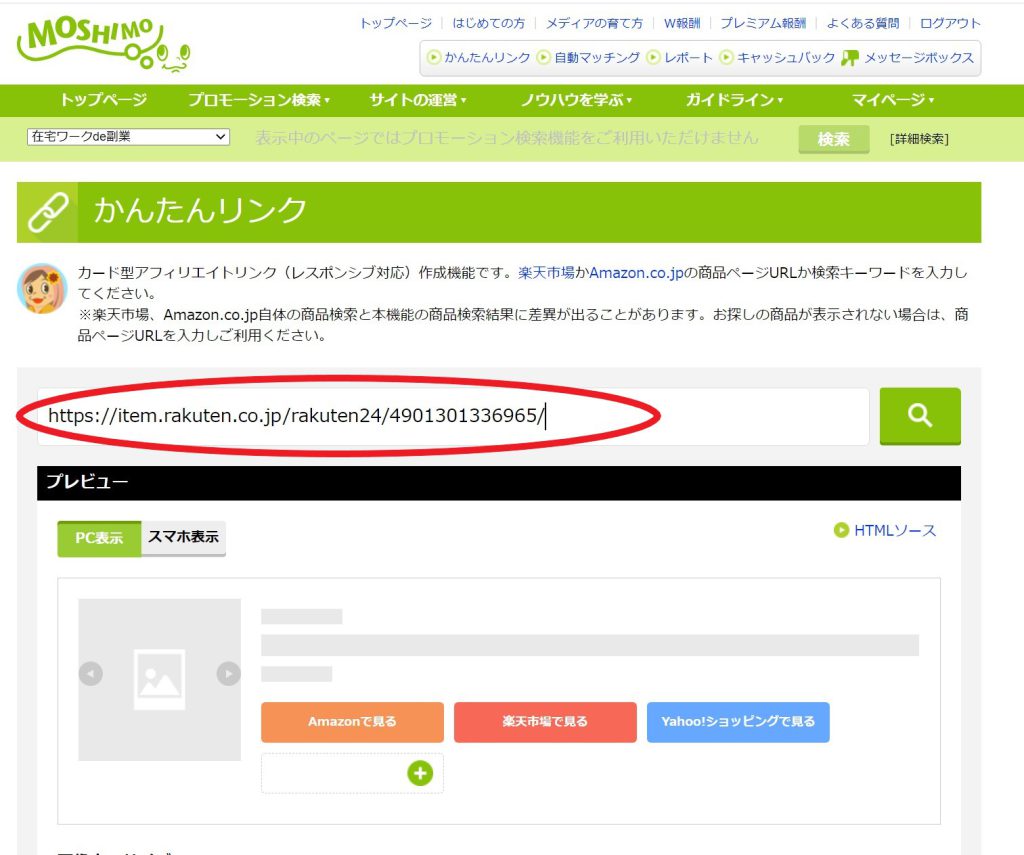Click the メディアの育て方 link
The image size is (1024, 855).
tap(594, 24)
